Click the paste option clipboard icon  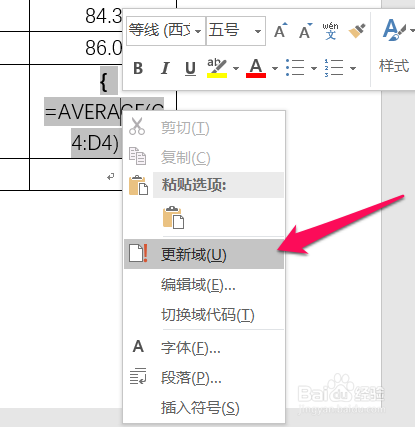(x=173, y=217)
